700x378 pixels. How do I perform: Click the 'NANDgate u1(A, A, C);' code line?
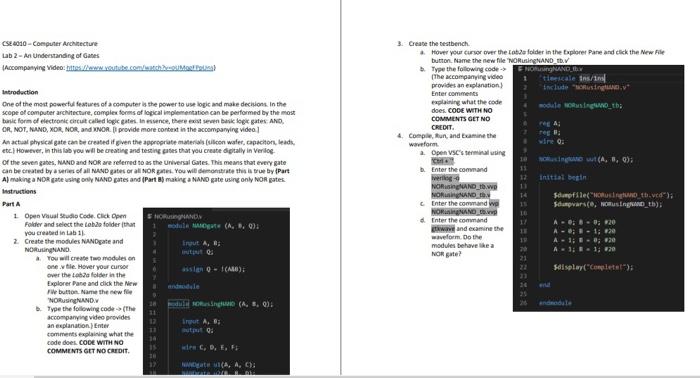pyautogui.click(x=219, y=365)
